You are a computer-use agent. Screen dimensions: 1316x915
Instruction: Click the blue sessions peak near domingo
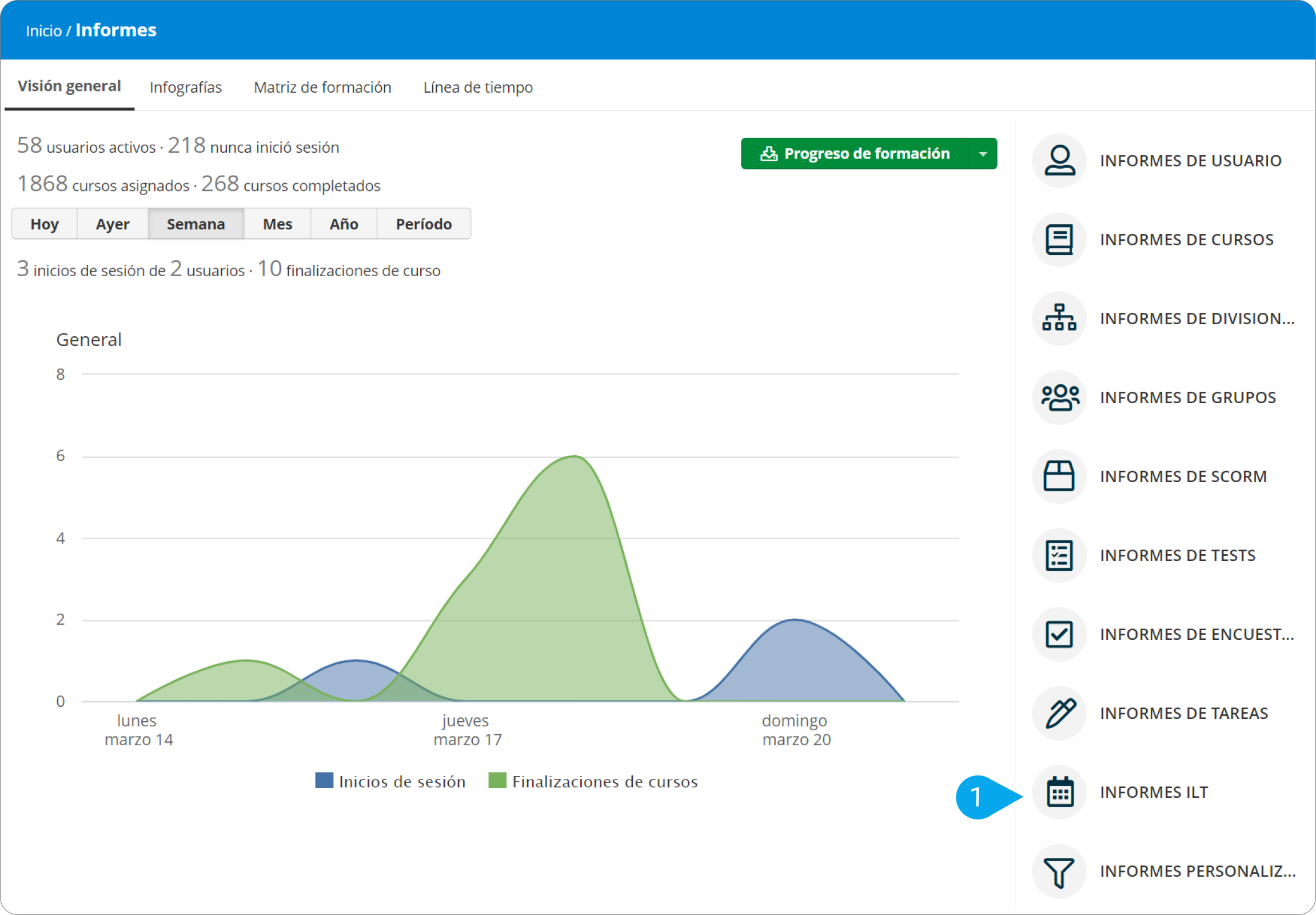795,620
